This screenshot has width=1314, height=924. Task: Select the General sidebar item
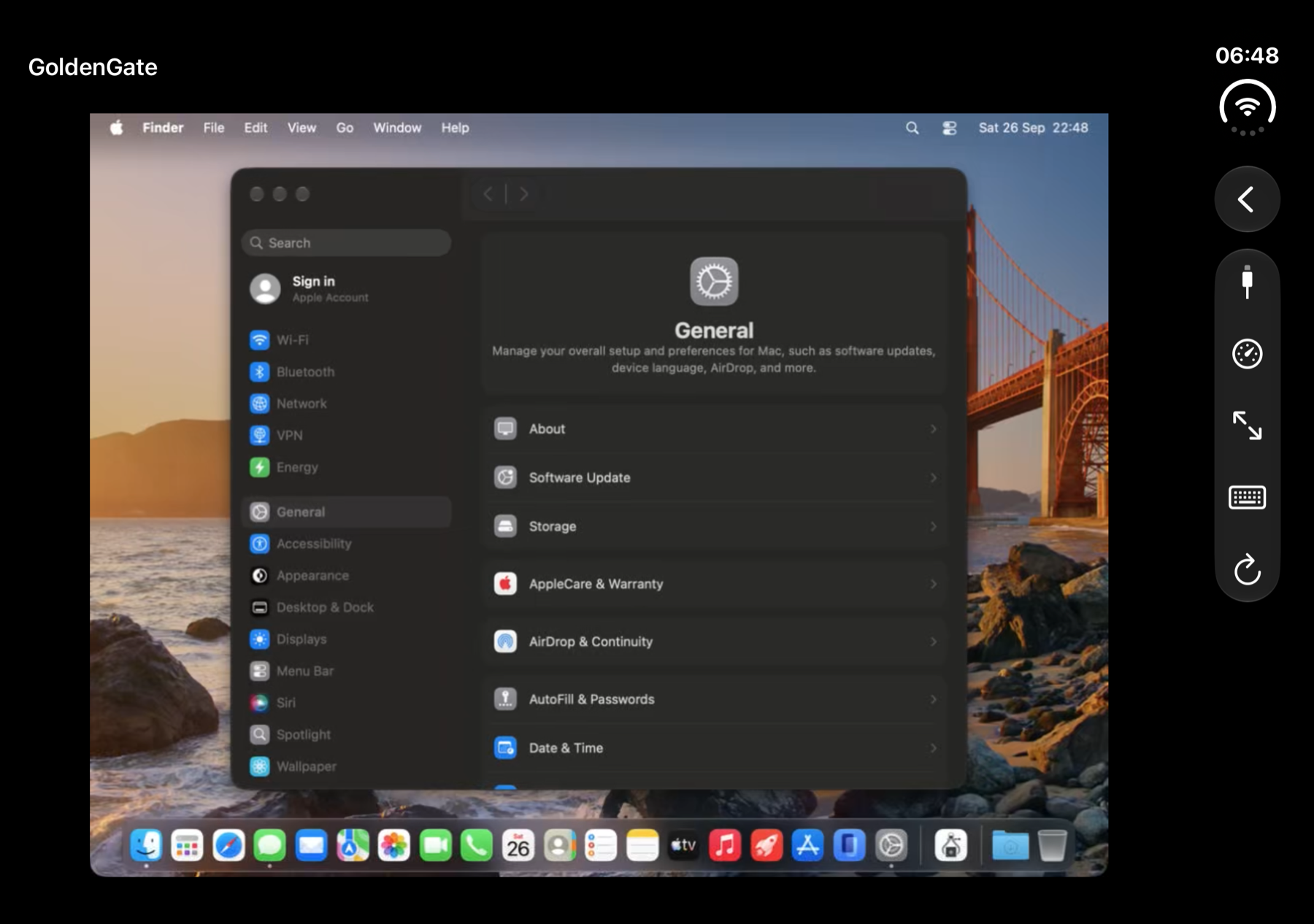[346, 512]
